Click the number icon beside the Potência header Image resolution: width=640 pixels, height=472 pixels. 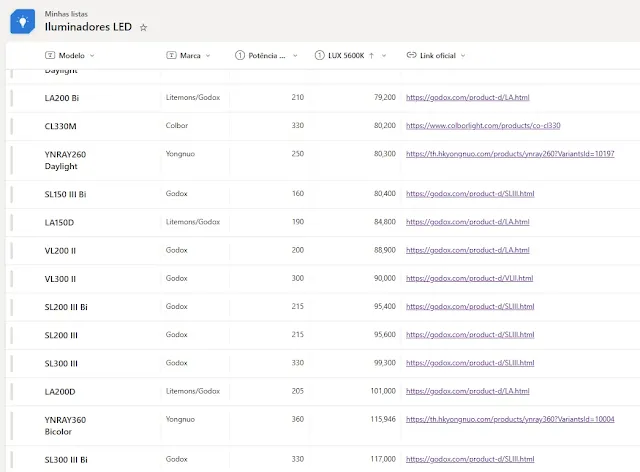241,56
